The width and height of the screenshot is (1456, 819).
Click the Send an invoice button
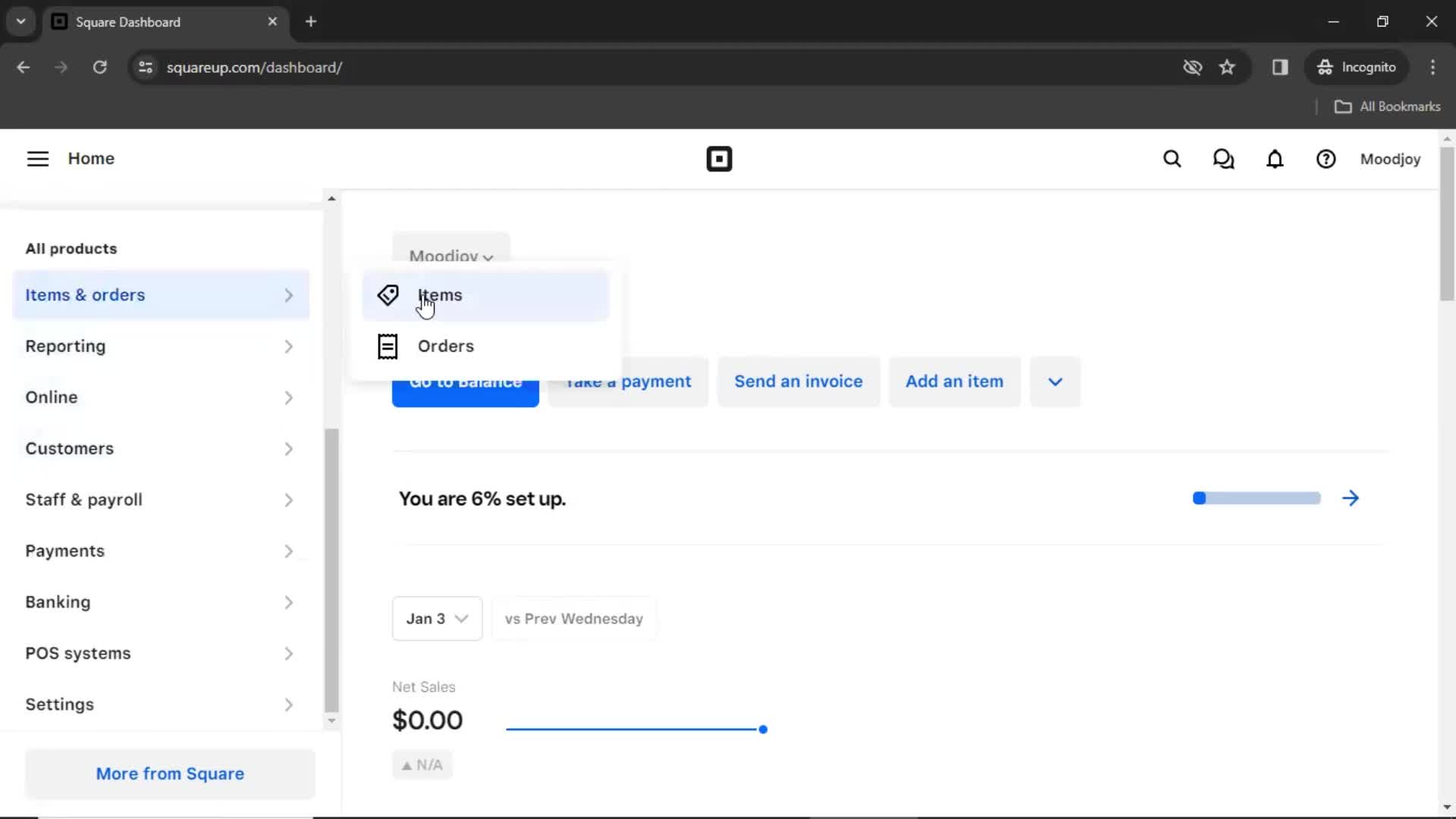coord(798,381)
